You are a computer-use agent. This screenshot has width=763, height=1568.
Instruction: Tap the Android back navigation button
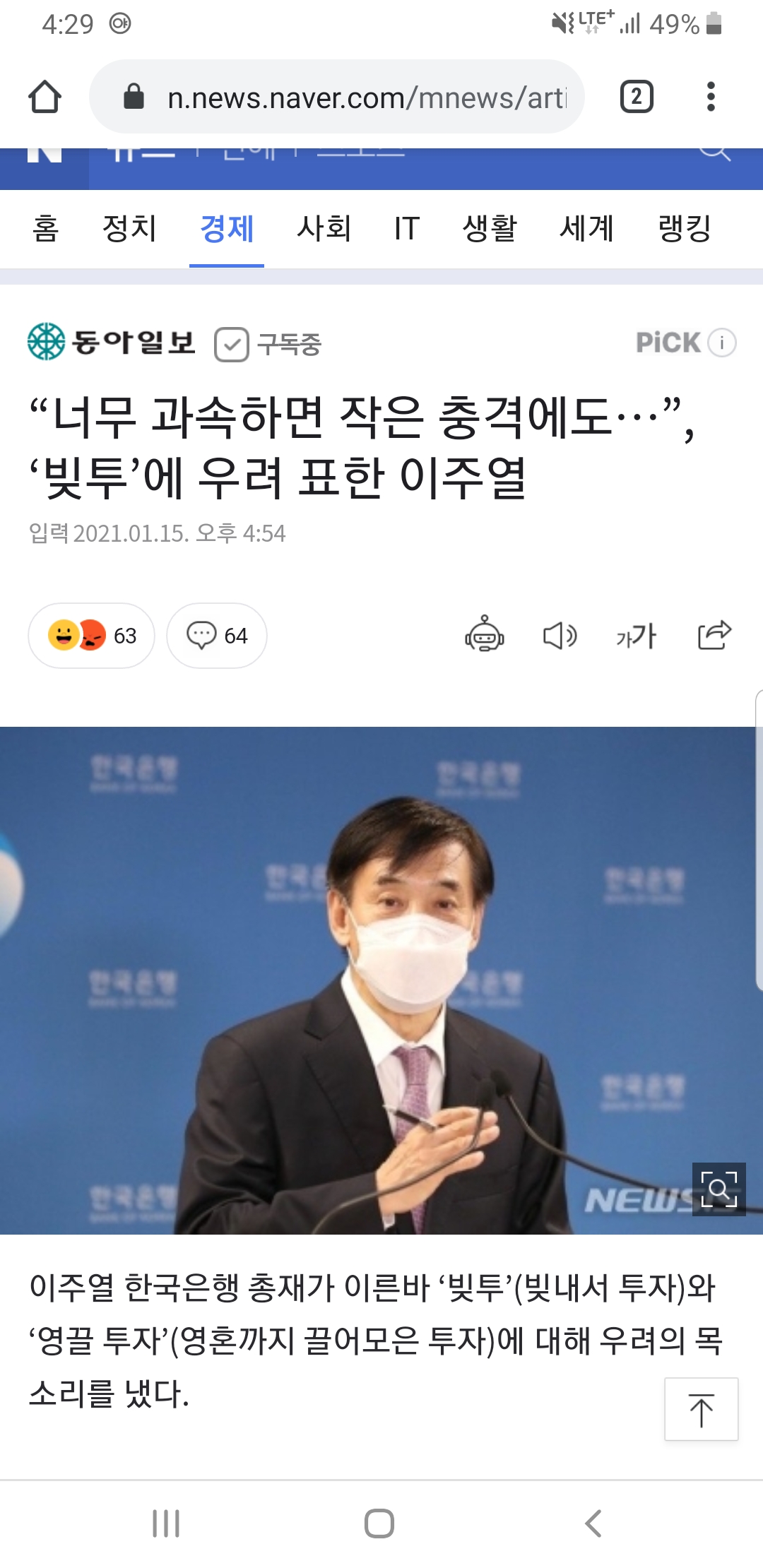pos(593,1524)
